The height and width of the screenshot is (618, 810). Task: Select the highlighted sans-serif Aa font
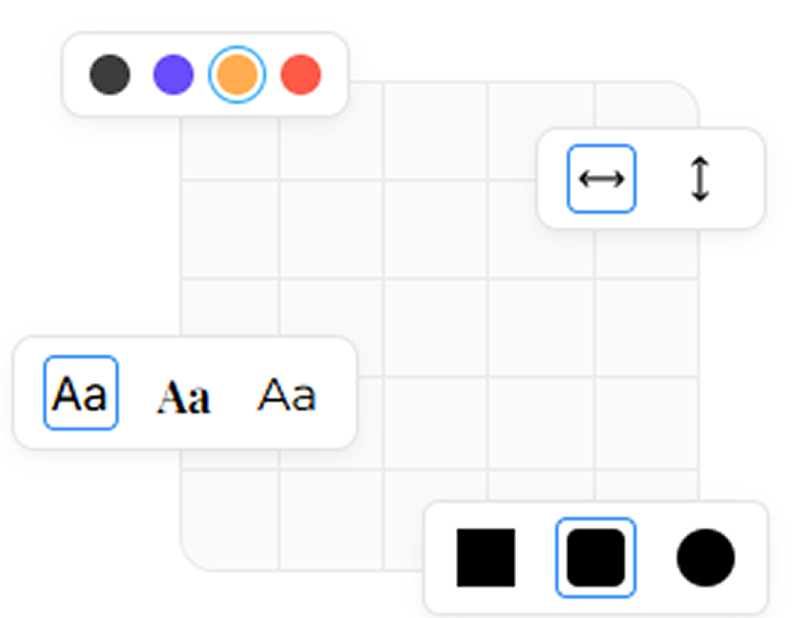coord(81,393)
